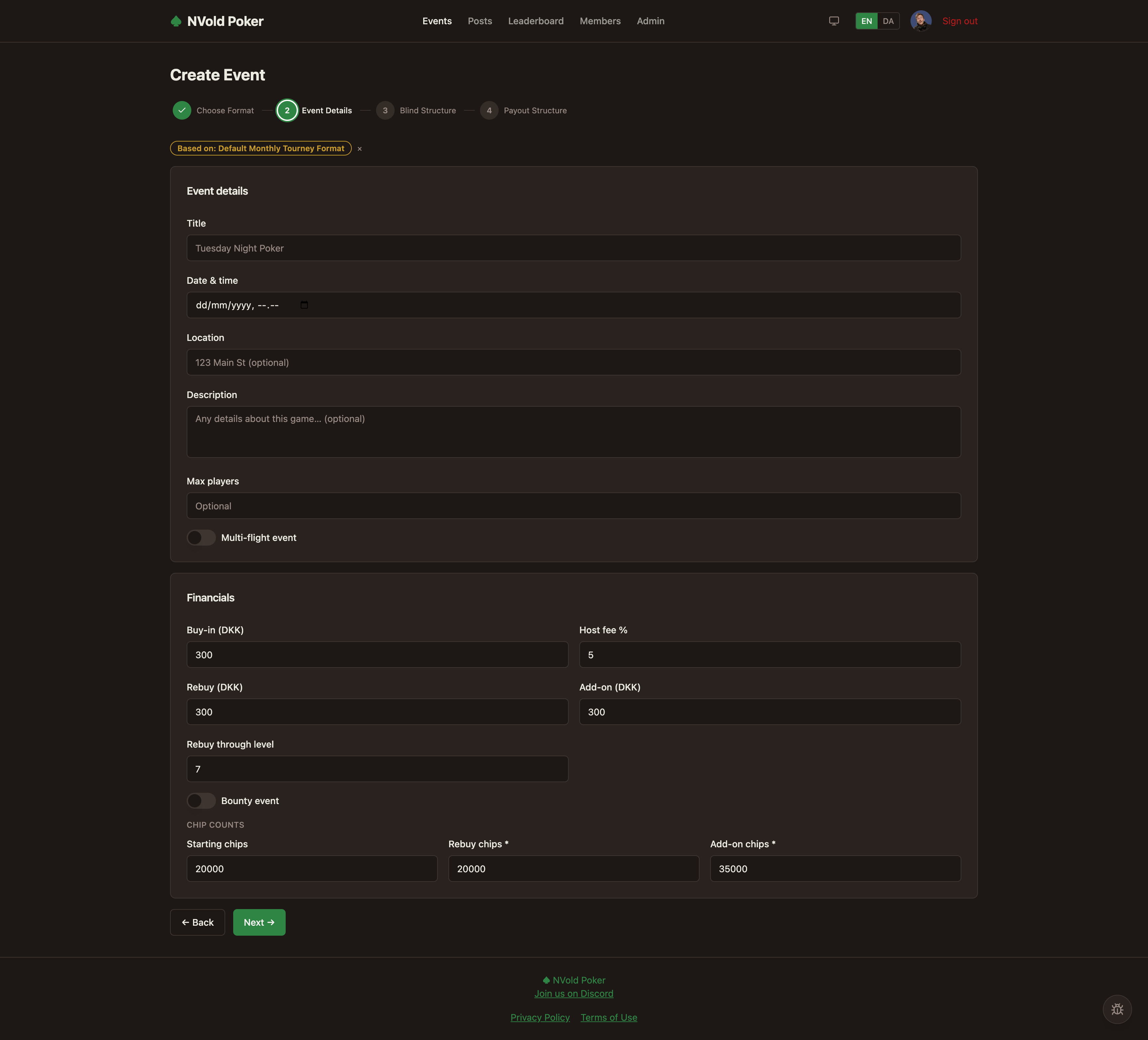The height and width of the screenshot is (1040, 1148).
Task: Click the Add-on (DKK) field
Action: [770, 712]
